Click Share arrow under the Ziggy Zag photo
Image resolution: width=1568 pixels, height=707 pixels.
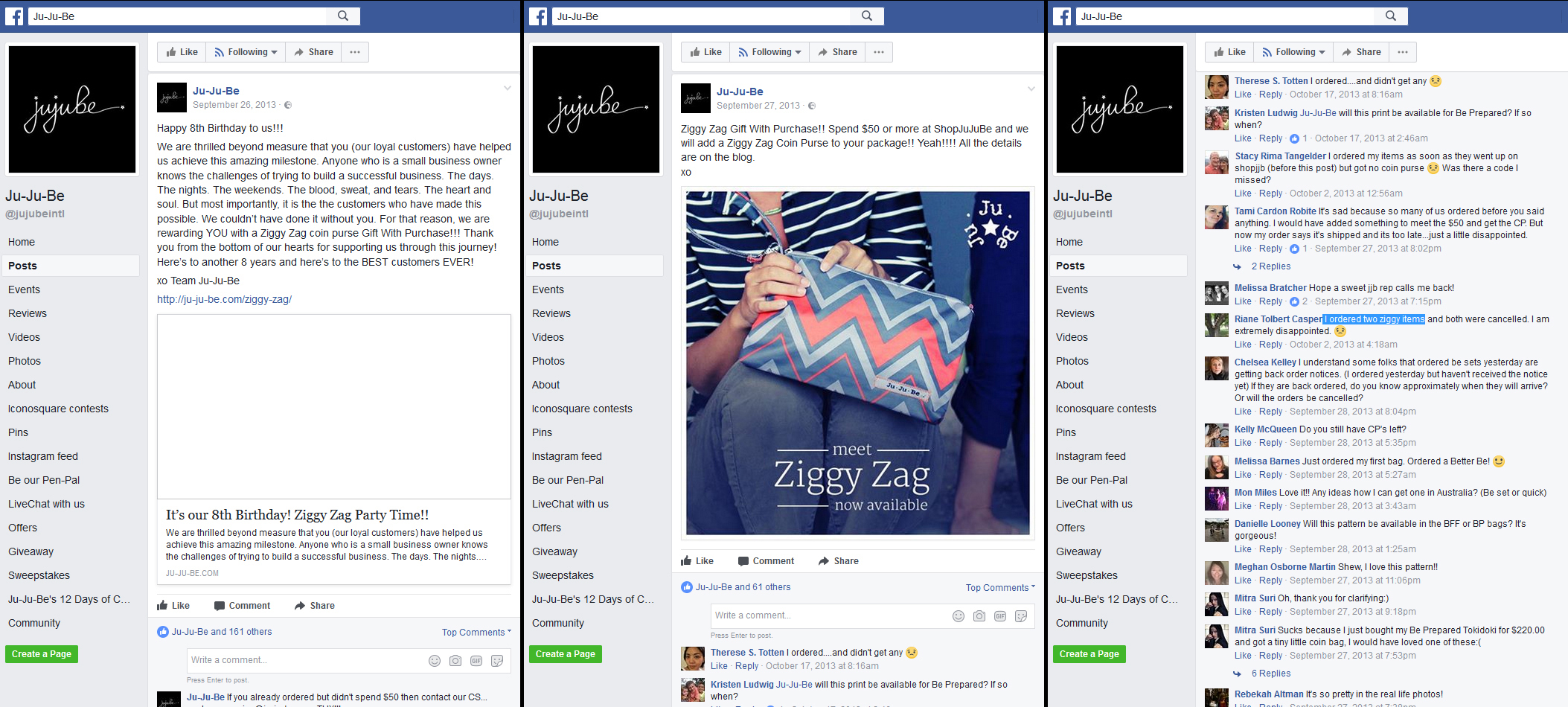pos(838,561)
